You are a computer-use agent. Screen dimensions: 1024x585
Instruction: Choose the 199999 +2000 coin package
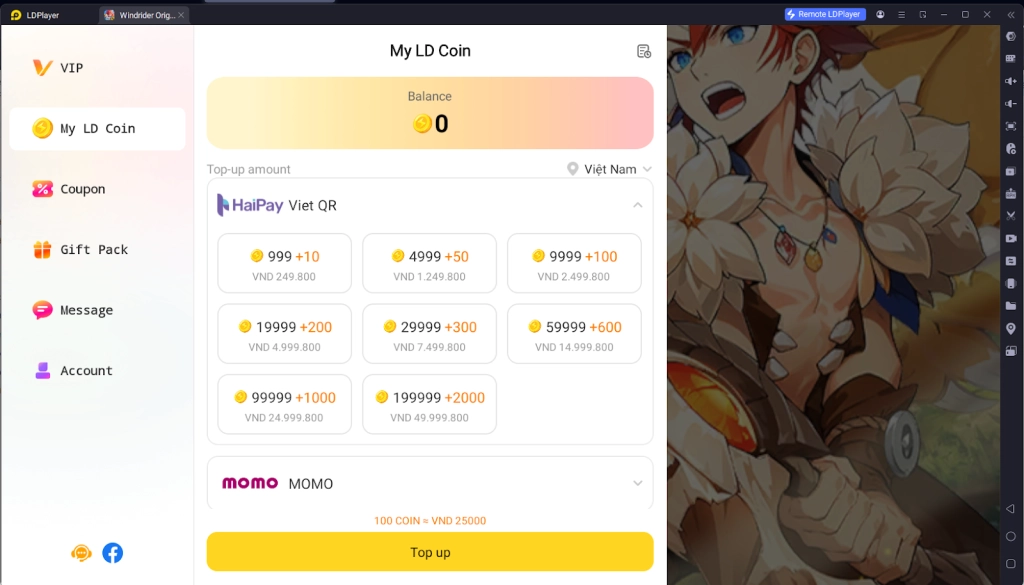pyautogui.click(x=430, y=404)
